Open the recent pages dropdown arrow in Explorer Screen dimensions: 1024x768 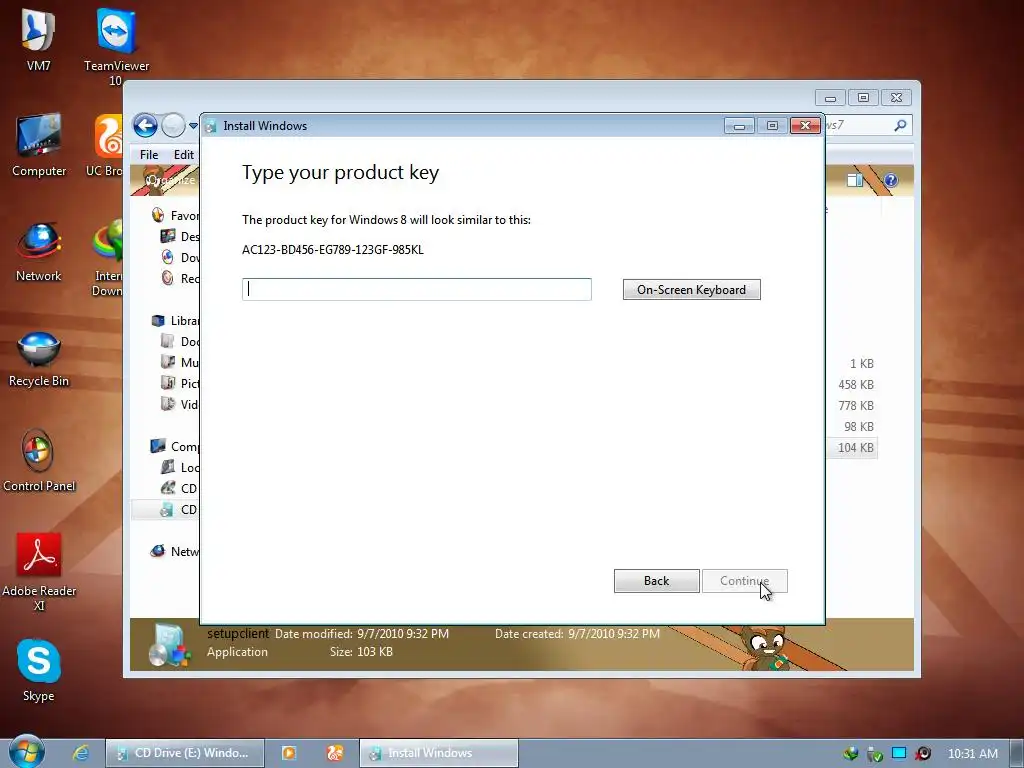pyautogui.click(x=193, y=125)
